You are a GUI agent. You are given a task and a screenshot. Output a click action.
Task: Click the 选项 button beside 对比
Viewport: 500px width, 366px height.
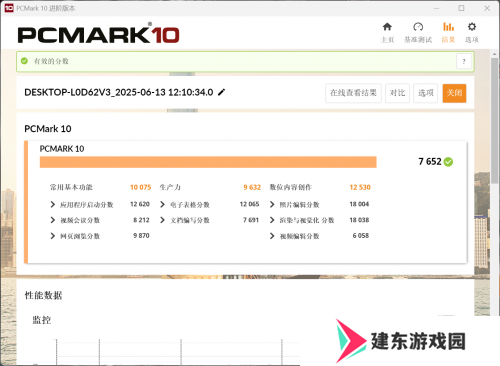(x=426, y=93)
